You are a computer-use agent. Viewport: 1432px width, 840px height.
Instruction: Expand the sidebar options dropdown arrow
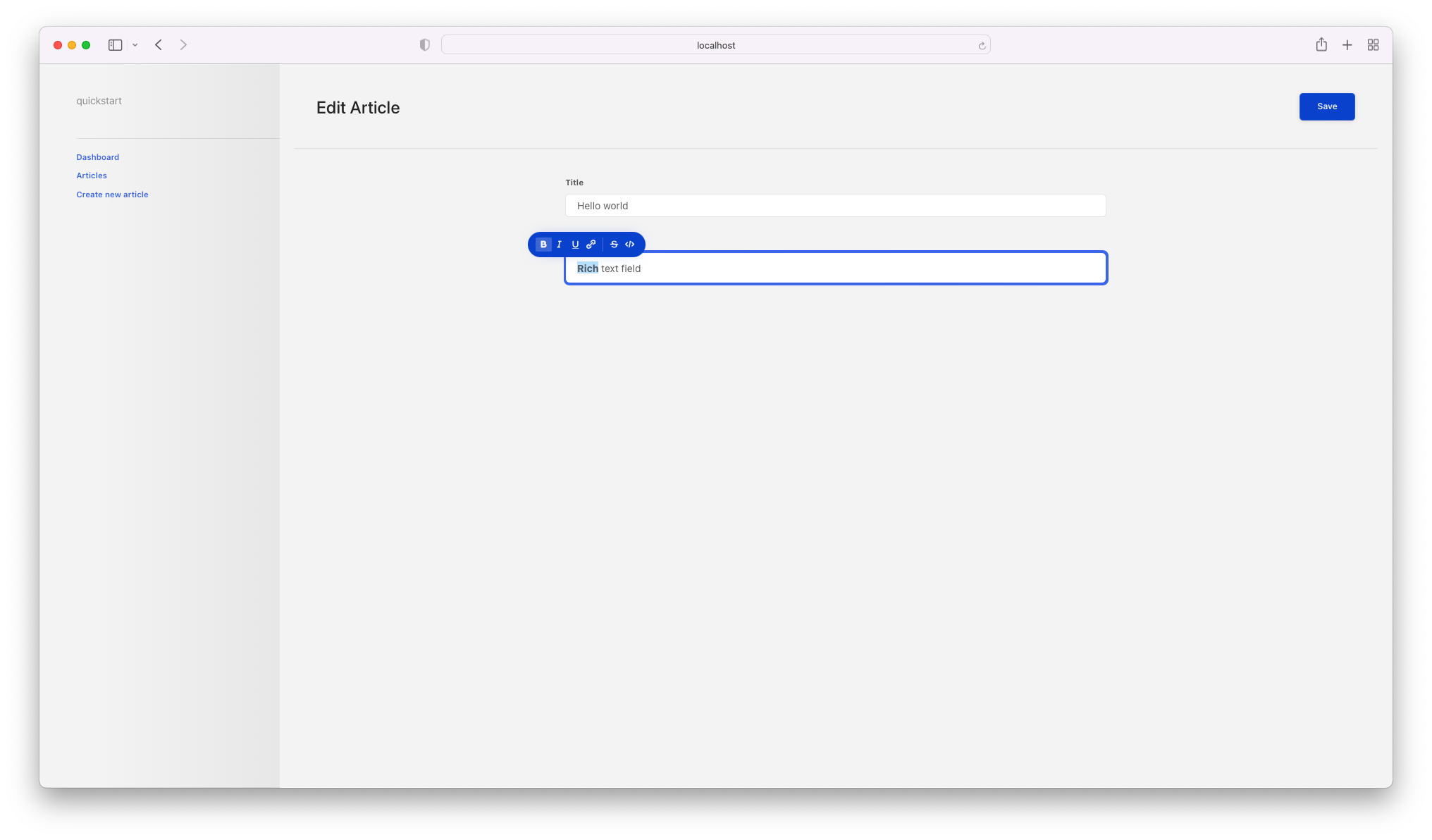pyautogui.click(x=135, y=45)
